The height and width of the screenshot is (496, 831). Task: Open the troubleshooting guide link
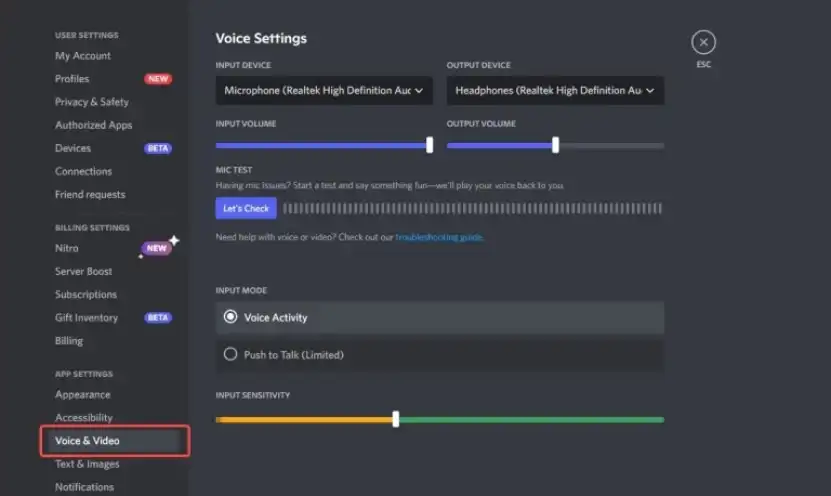coord(439,237)
